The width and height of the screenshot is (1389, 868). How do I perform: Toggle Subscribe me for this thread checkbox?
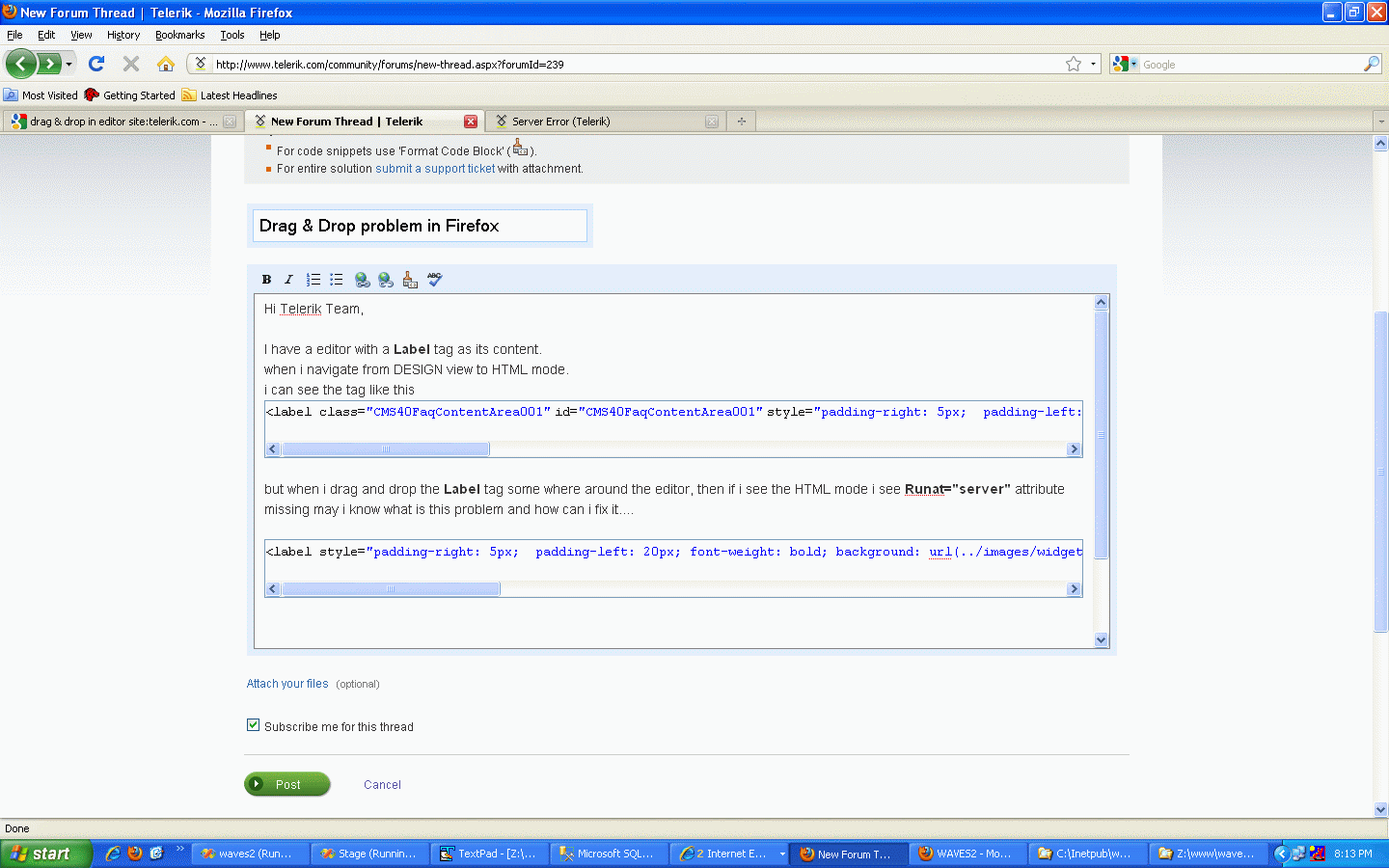[x=254, y=725]
